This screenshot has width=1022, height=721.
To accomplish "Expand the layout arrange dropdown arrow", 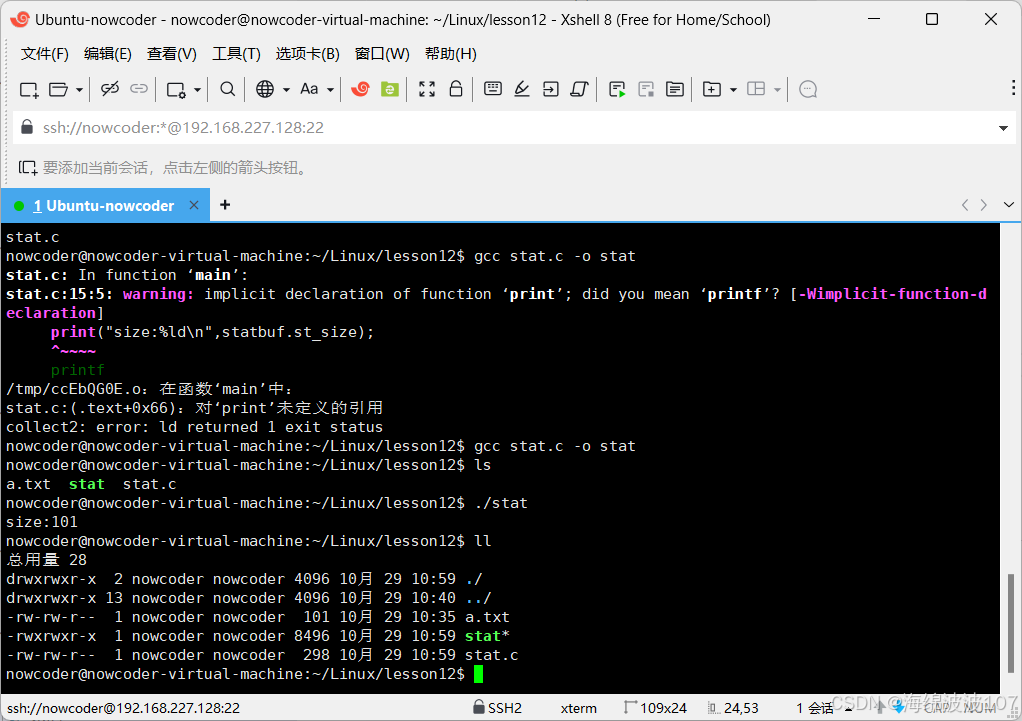I will (x=777, y=89).
